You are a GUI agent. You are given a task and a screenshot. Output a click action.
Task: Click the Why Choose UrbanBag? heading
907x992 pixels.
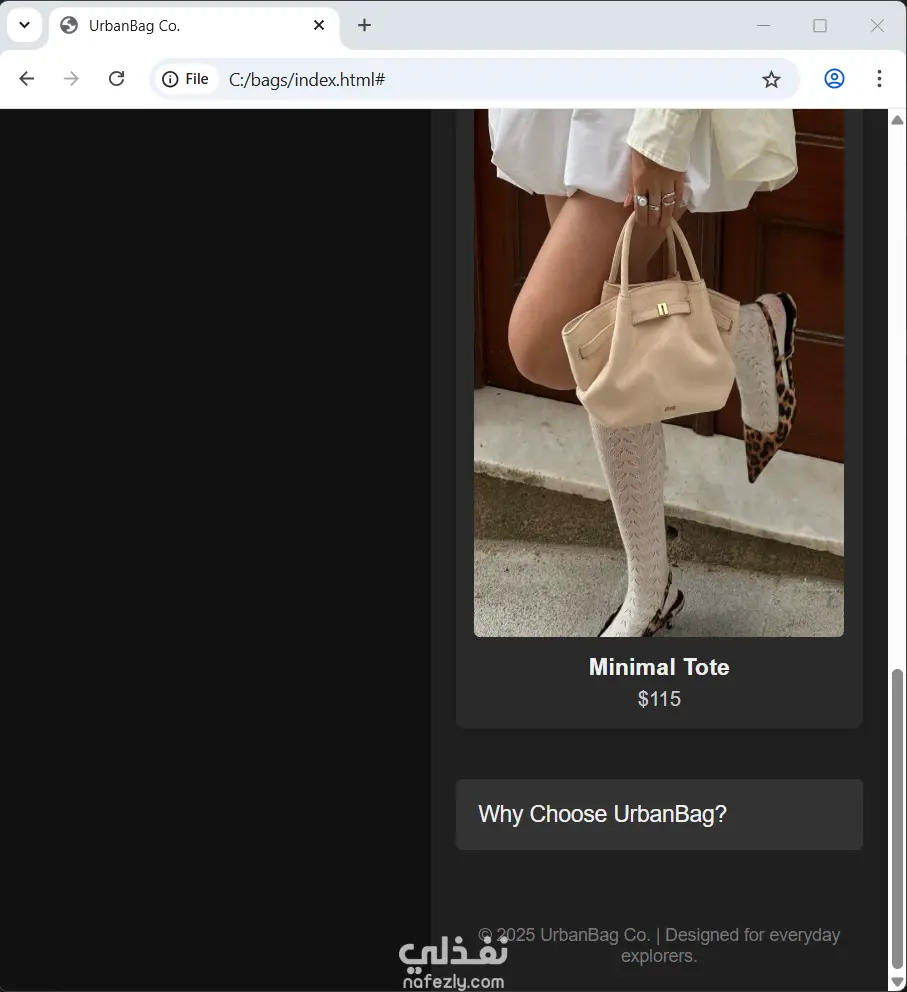[x=602, y=814]
